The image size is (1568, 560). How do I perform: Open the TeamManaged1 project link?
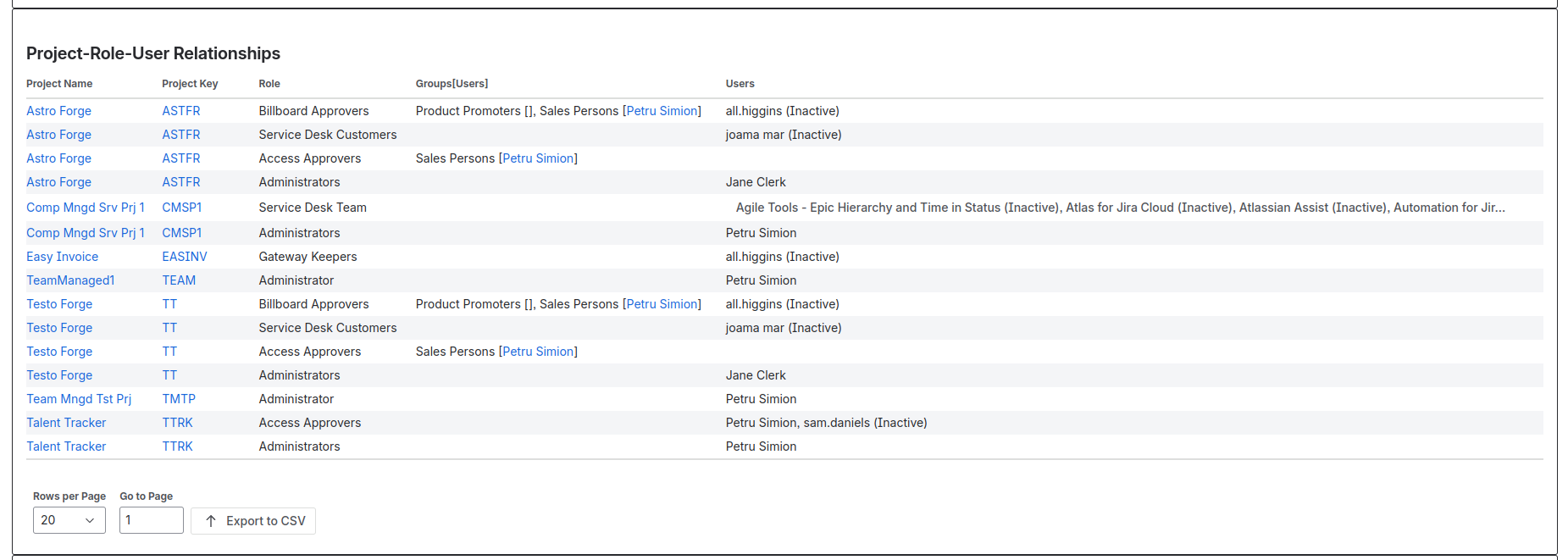click(x=70, y=280)
